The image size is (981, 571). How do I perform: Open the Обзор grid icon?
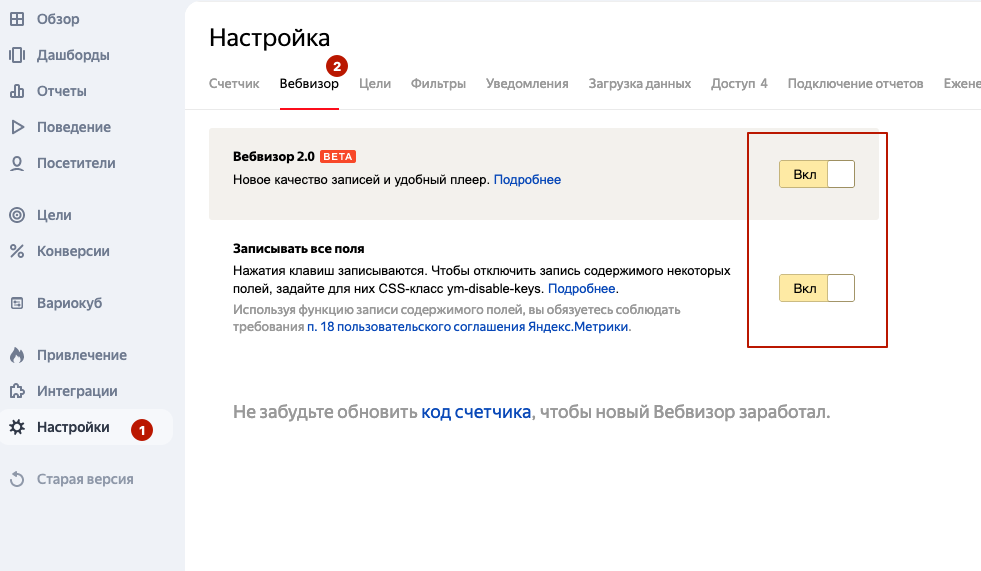[x=17, y=19]
